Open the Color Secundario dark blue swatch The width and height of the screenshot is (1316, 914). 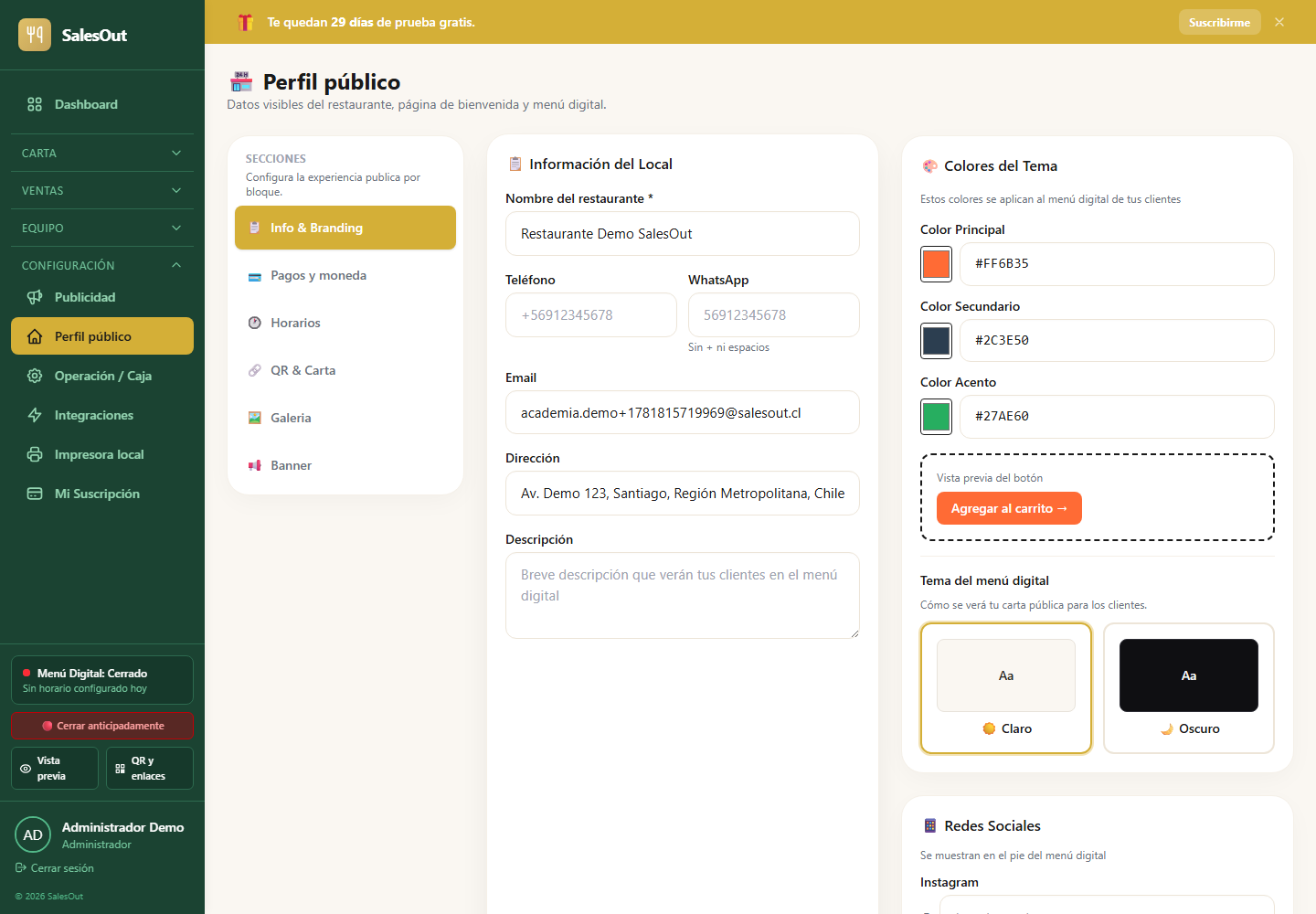(936, 340)
